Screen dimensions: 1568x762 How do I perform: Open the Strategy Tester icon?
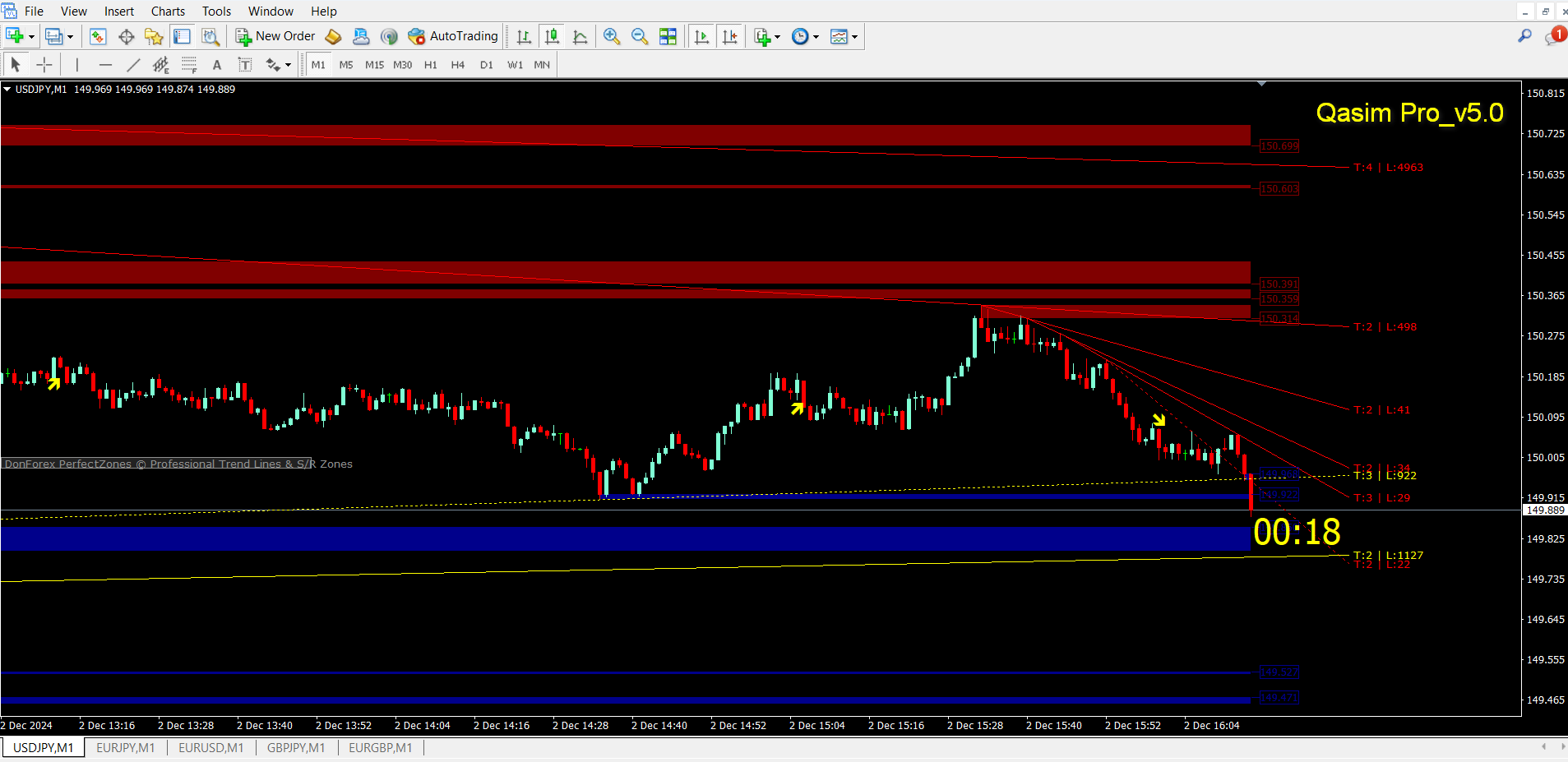point(210,36)
